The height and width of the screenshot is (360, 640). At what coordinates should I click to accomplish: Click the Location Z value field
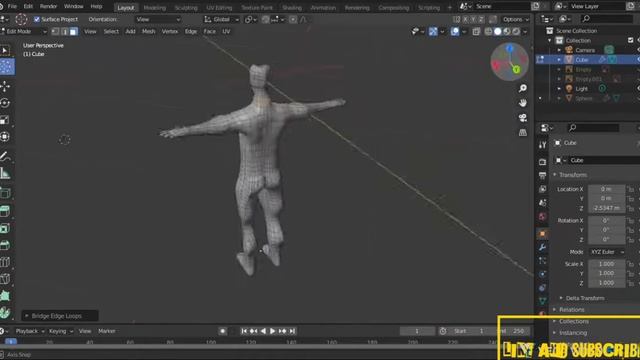607,208
